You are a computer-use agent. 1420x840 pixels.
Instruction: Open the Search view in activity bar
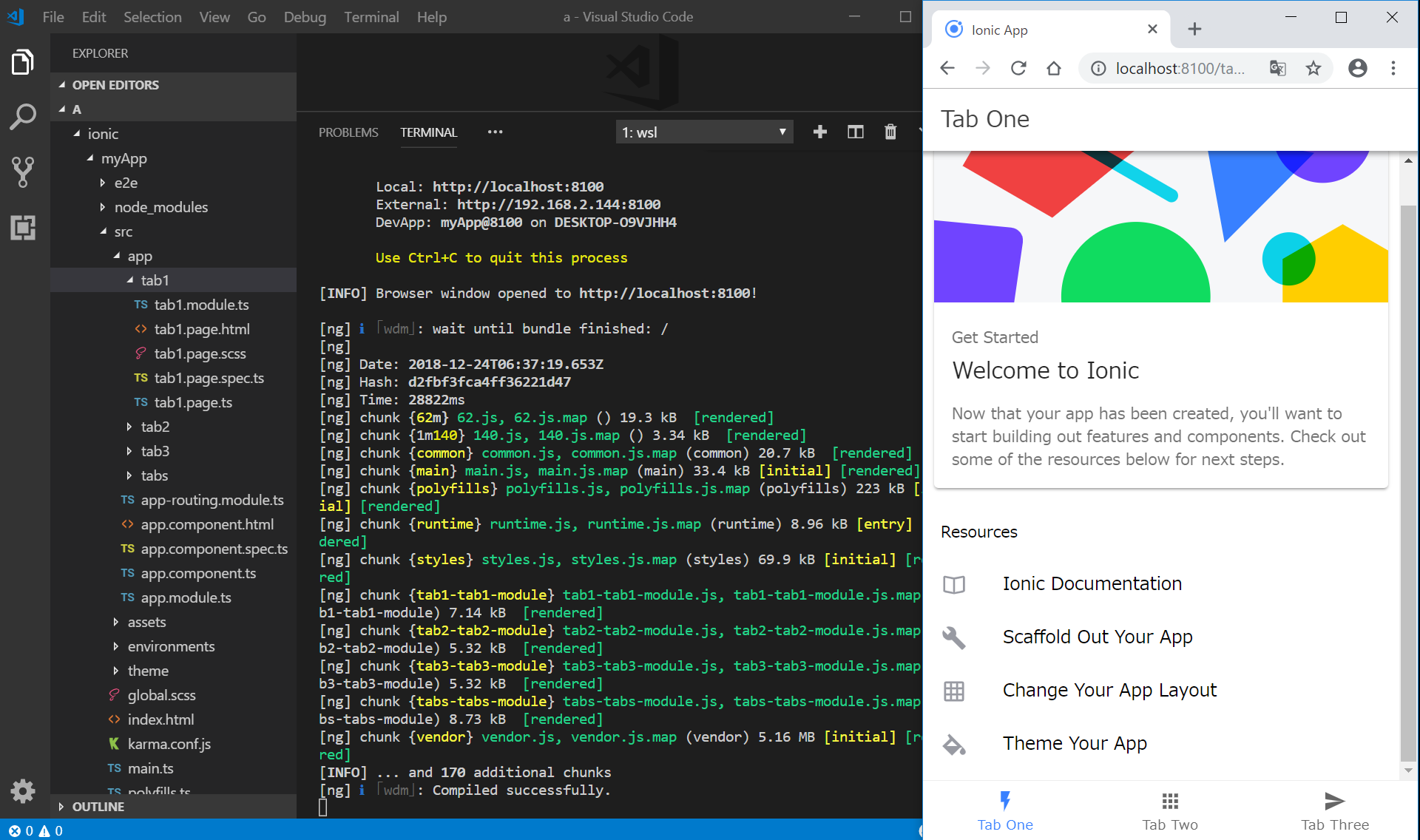[x=23, y=117]
